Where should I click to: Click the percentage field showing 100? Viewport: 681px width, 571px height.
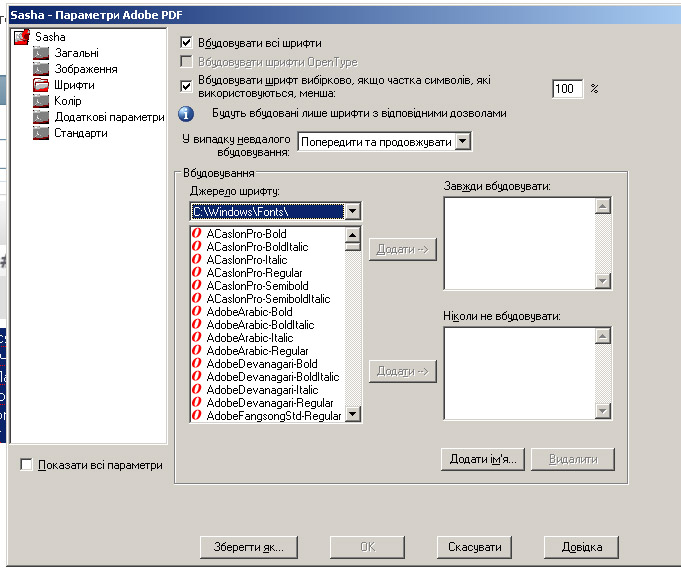pos(567,89)
